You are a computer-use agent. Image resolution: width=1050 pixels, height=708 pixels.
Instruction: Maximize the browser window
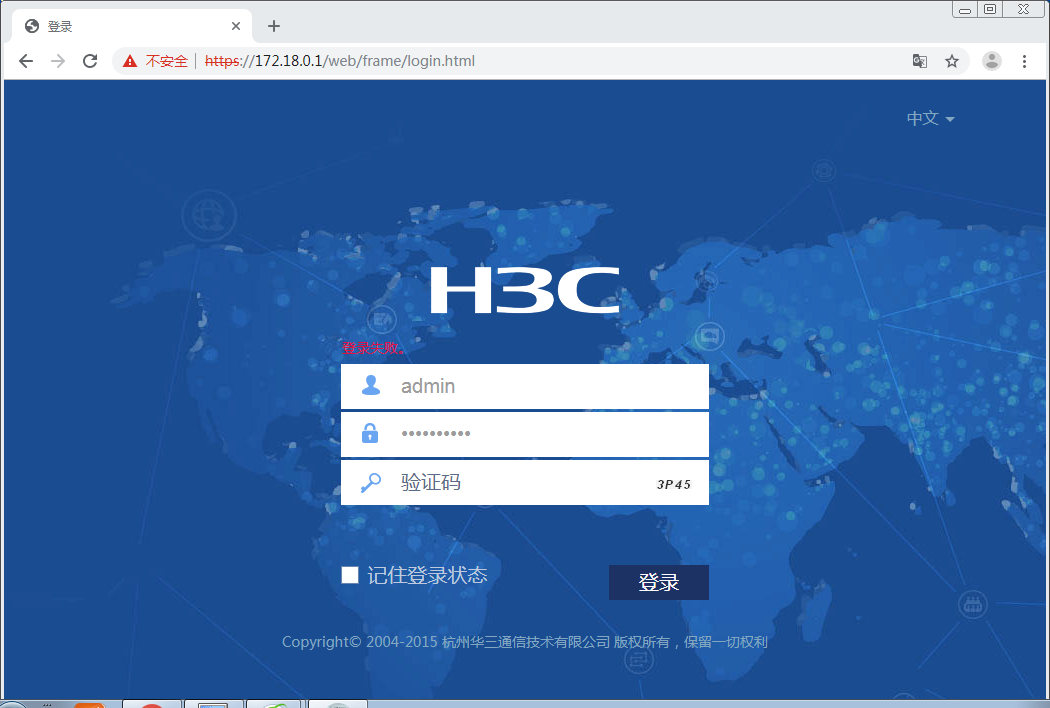click(990, 9)
